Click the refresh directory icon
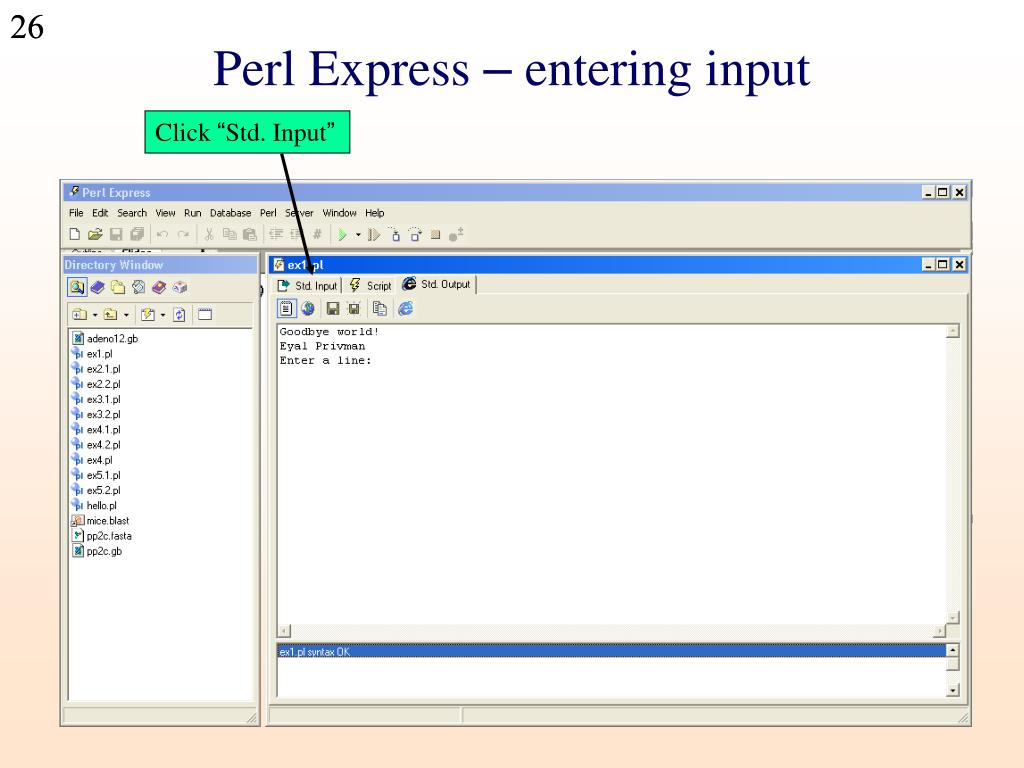This screenshot has height=768, width=1024. tap(179, 315)
